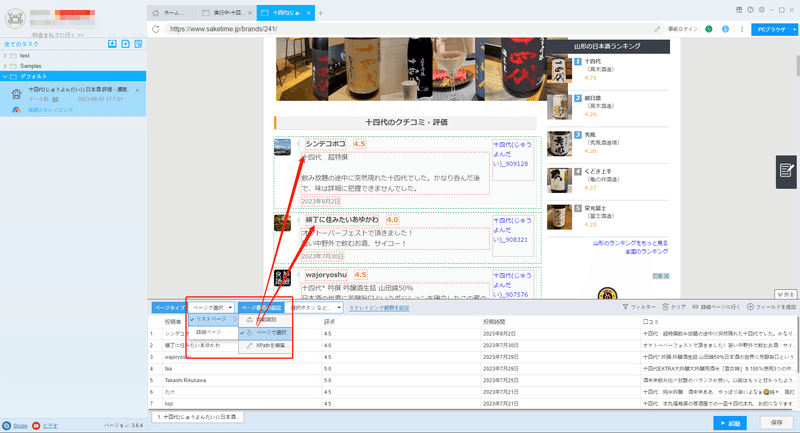Expand the Samples folder

pyautogui.click(x=5, y=66)
